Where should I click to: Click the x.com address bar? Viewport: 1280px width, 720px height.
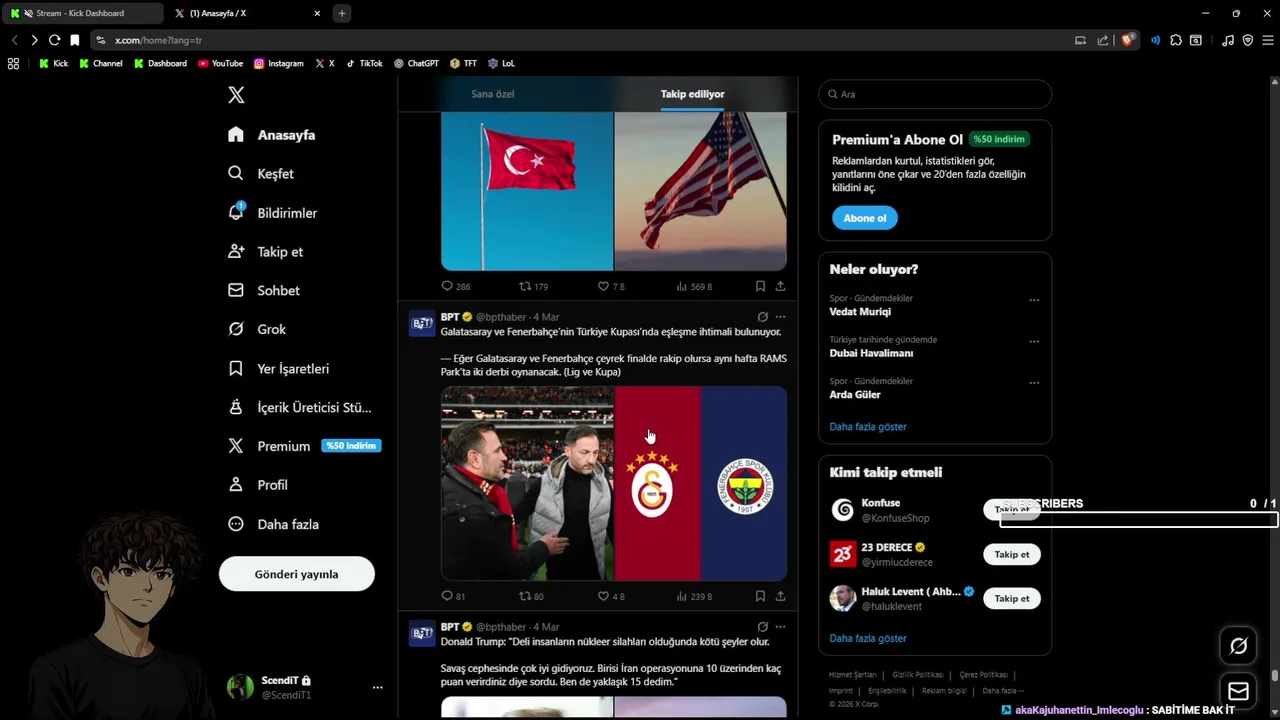pos(580,40)
